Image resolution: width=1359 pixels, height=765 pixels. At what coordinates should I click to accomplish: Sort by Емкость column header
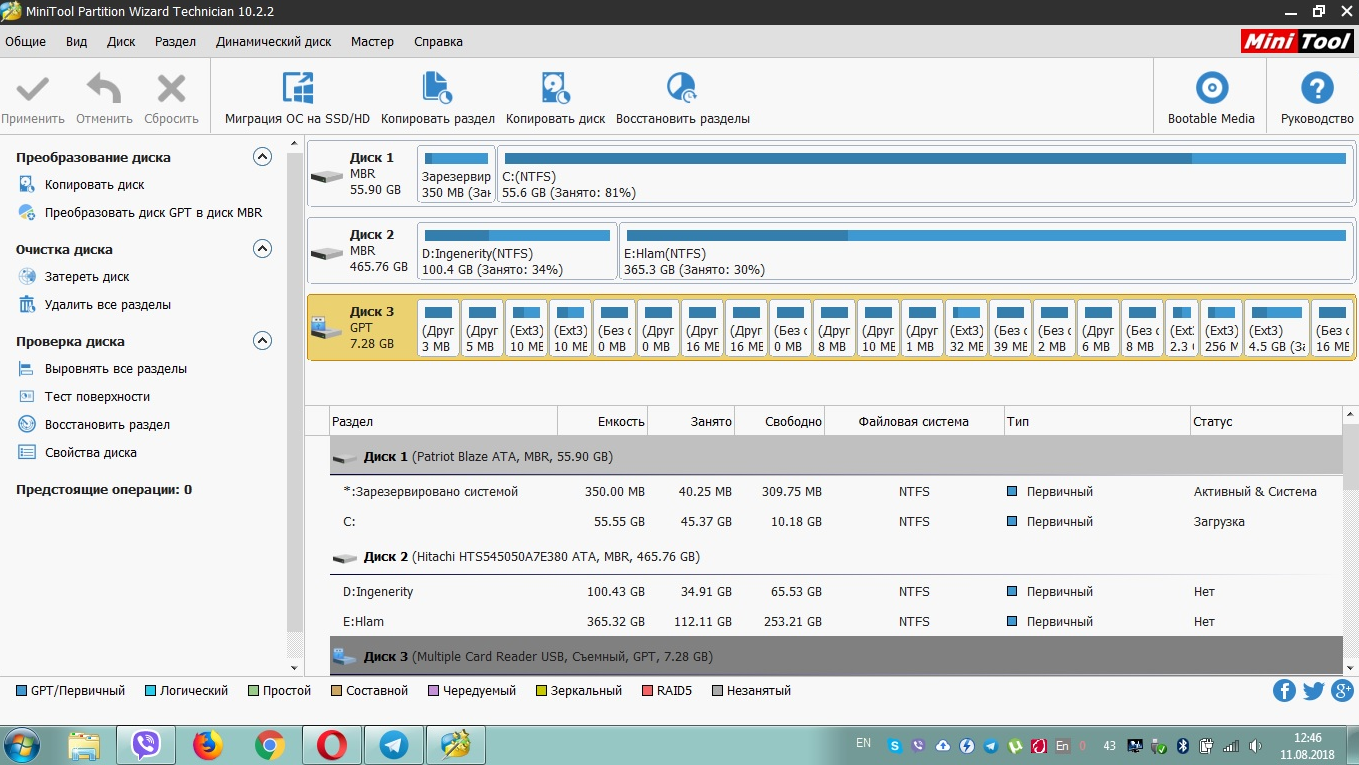coord(602,422)
